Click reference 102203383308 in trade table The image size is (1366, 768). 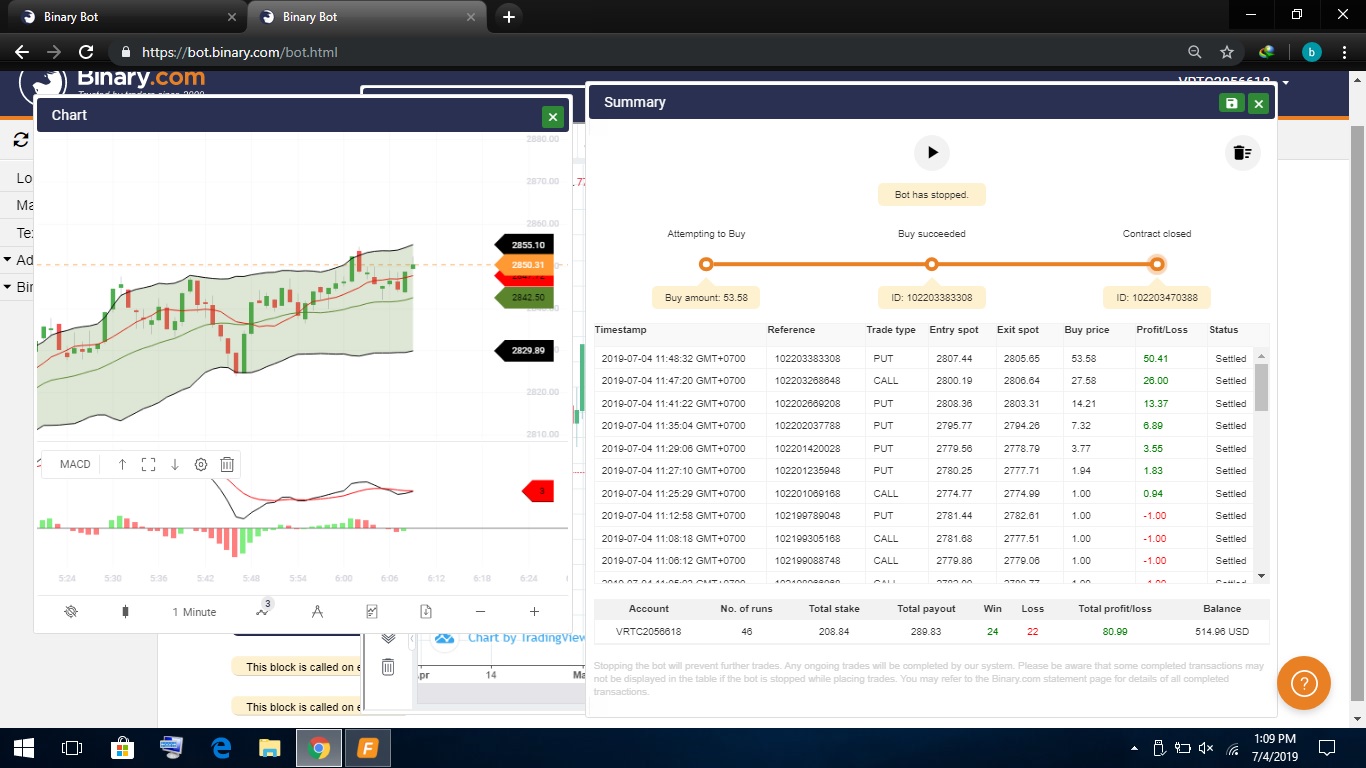[807, 359]
